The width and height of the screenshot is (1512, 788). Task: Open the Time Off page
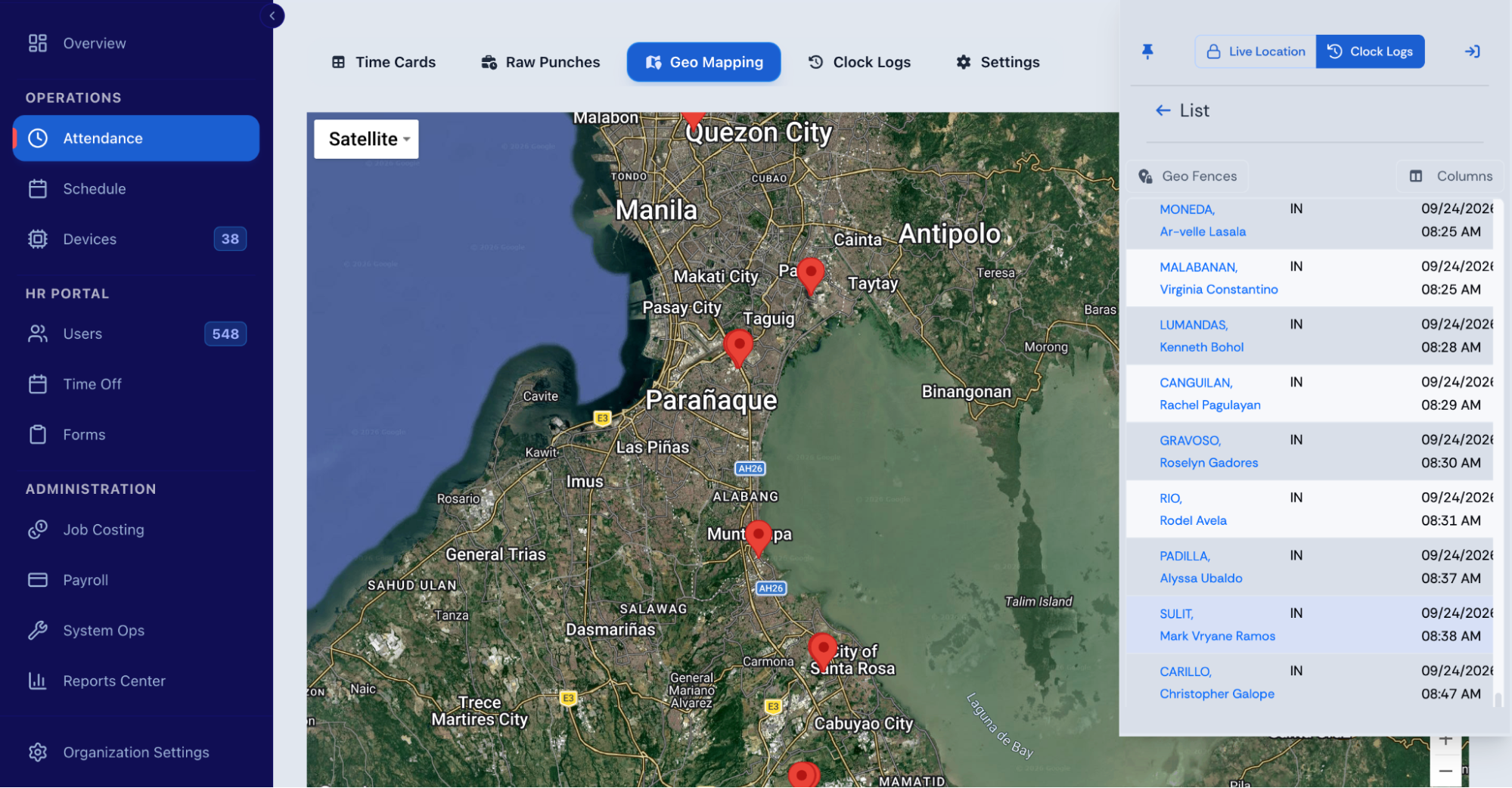136,384
